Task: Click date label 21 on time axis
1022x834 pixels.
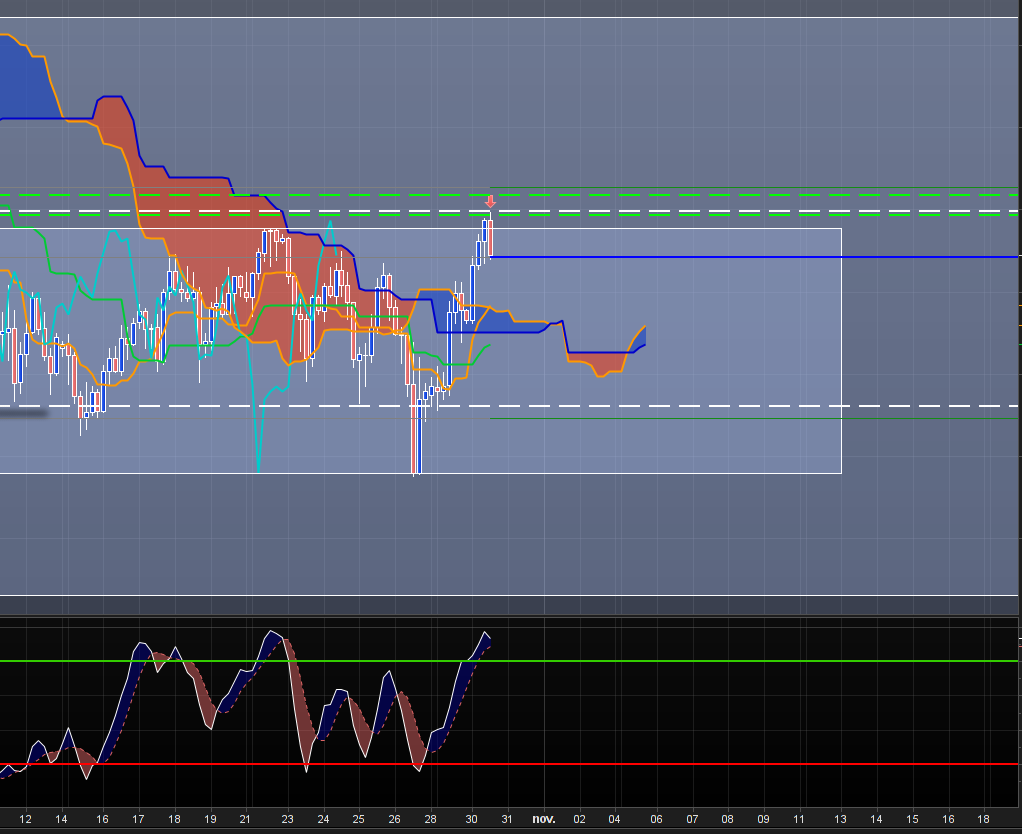Action: pyautogui.click(x=245, y=819)
